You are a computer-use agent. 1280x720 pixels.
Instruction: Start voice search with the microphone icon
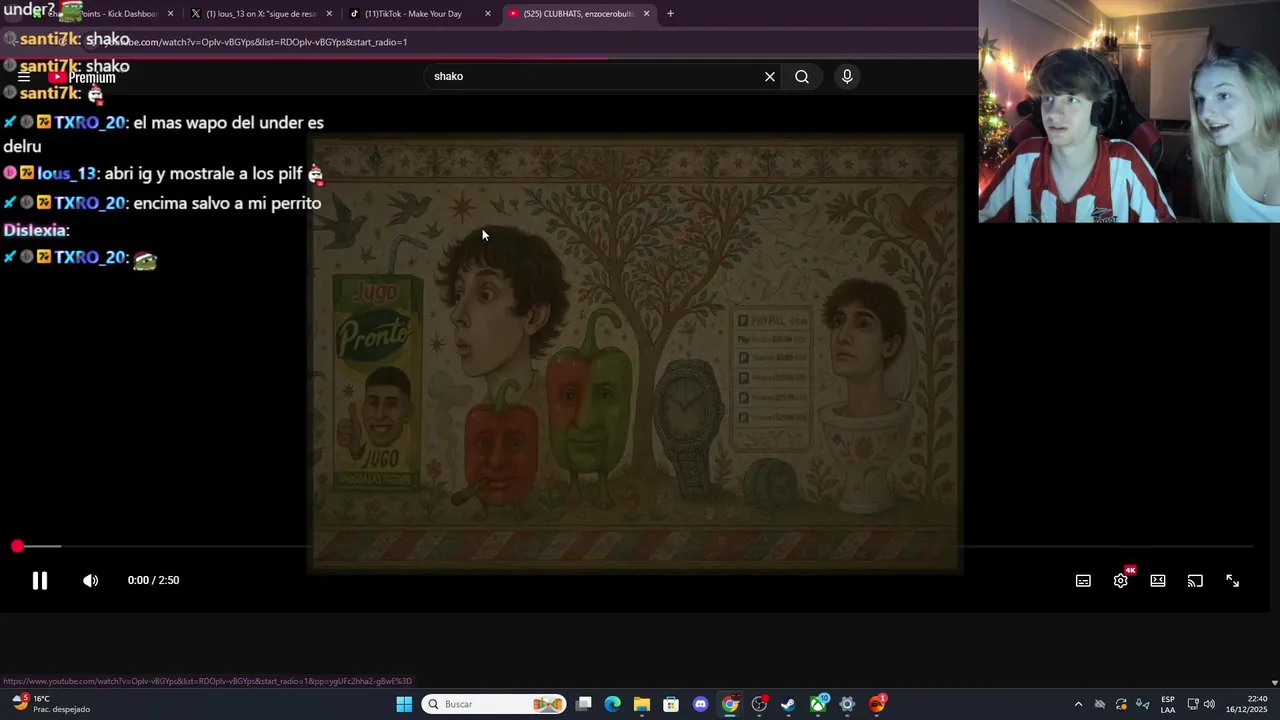click(847, 76)
